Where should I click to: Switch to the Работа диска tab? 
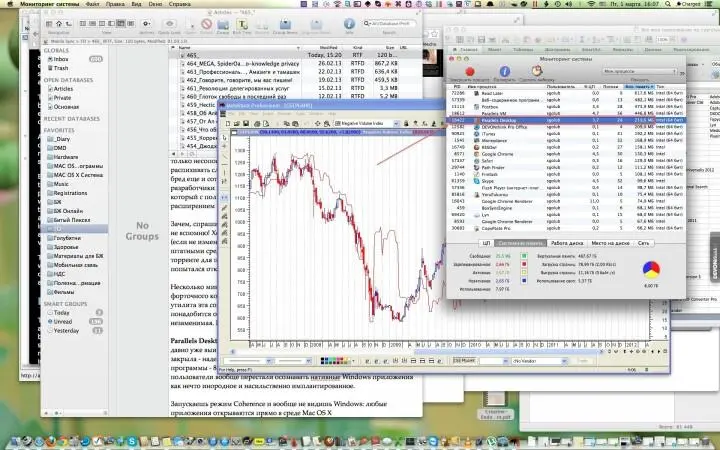[567, 243]
